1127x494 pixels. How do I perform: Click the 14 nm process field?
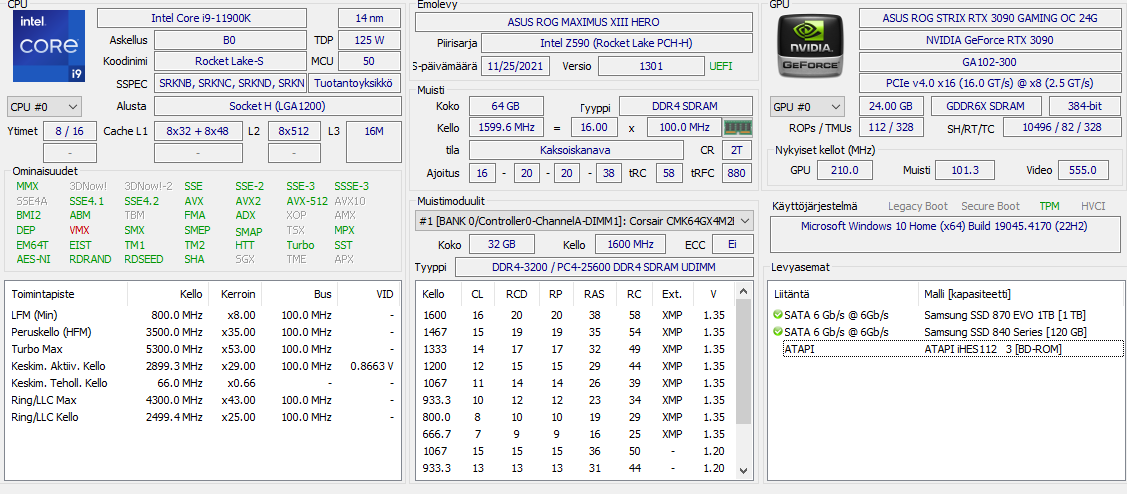pos(369,18)
